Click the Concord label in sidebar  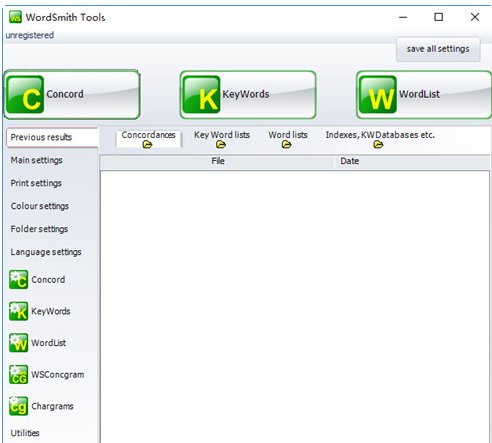(x=48, y=279)
